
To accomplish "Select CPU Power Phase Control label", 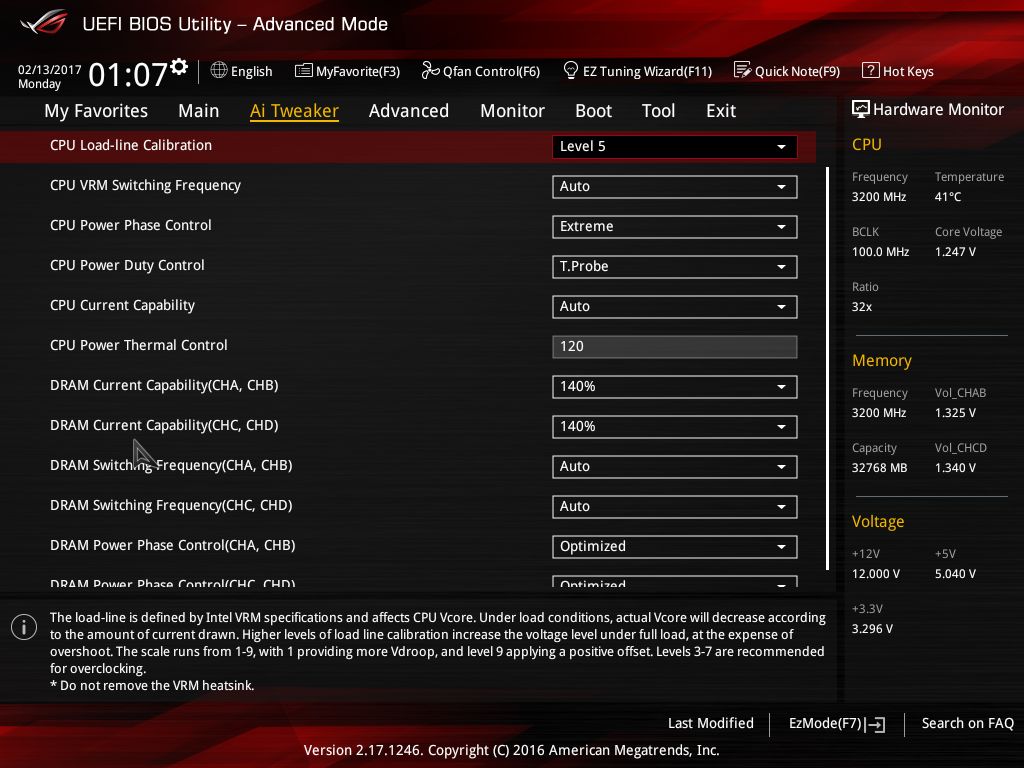I will 131,225.
